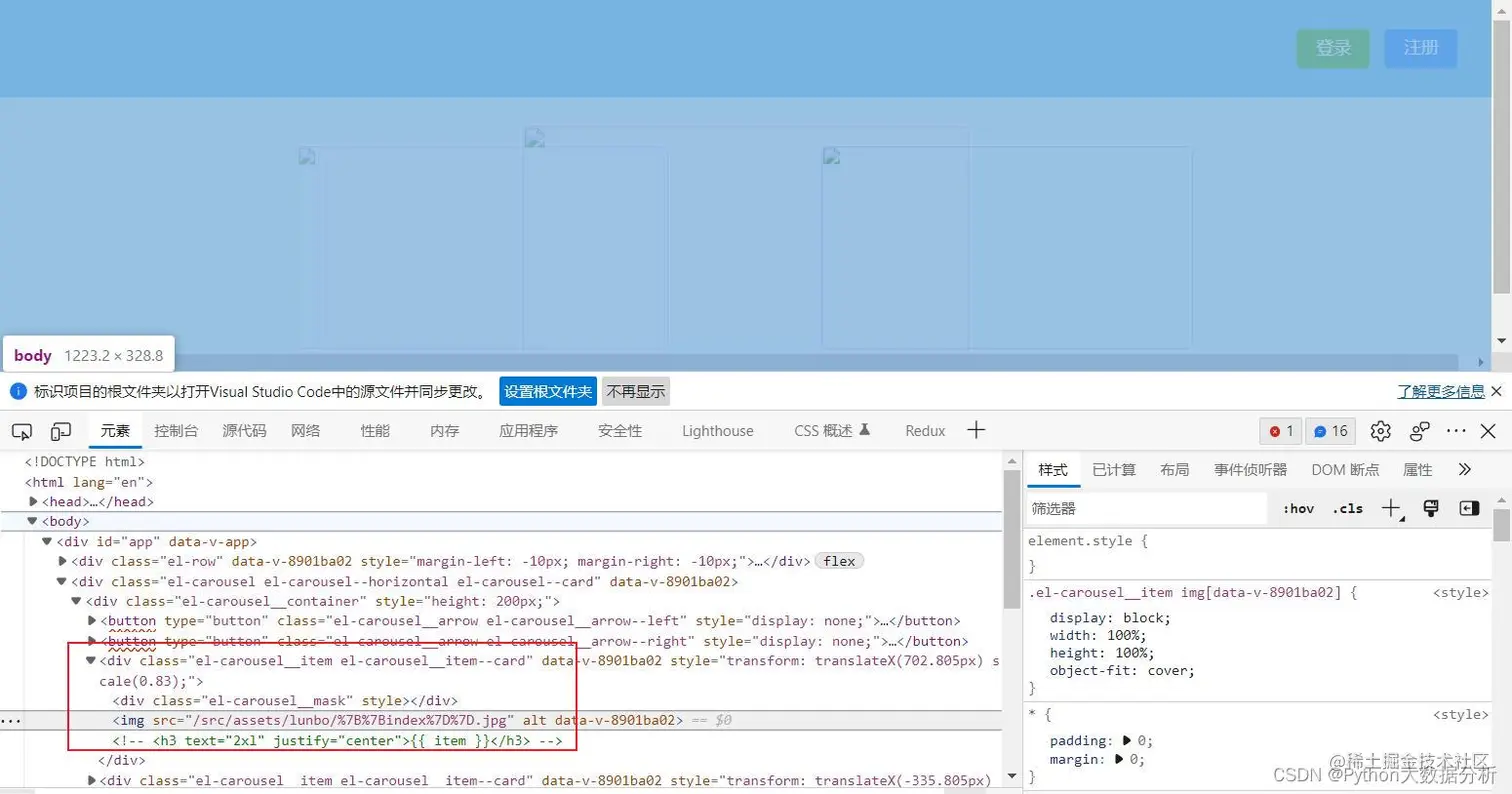
Task: Open DevTools settings gear
Action: tap(1381, 431)
